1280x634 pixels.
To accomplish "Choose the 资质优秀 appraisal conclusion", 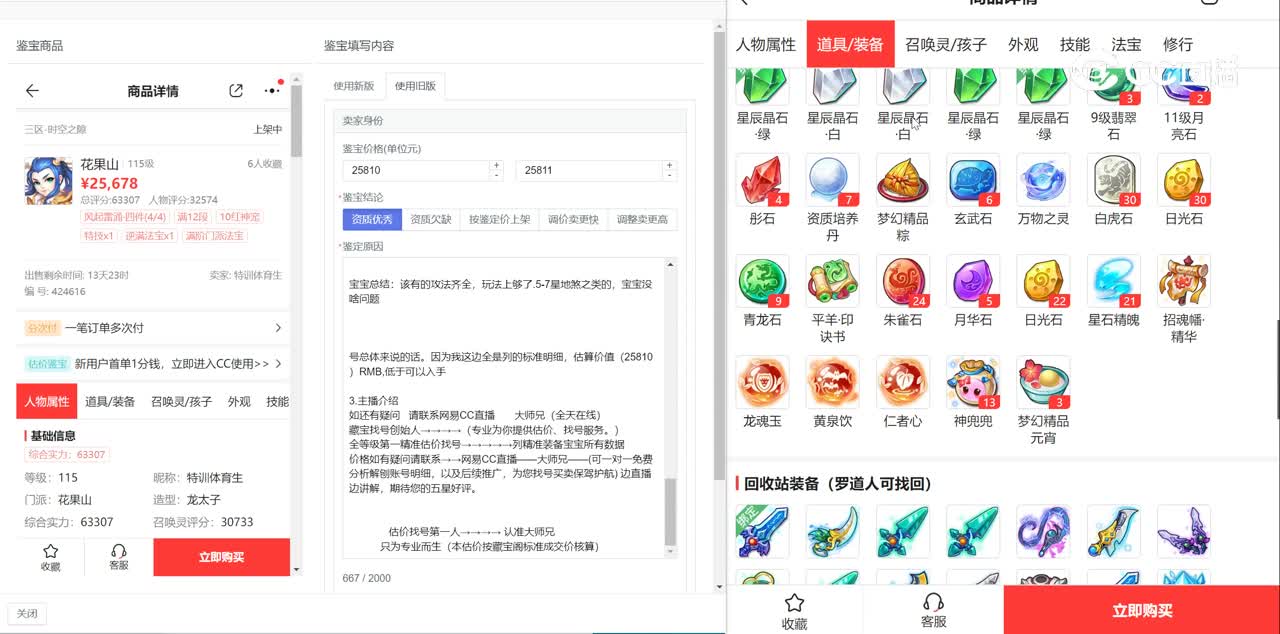I will [372, 219].
